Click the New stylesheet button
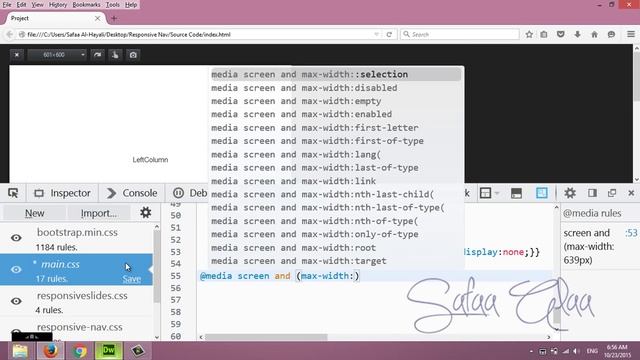The height and width of the screenshot is (360, 640). click(x=35, y=213)
